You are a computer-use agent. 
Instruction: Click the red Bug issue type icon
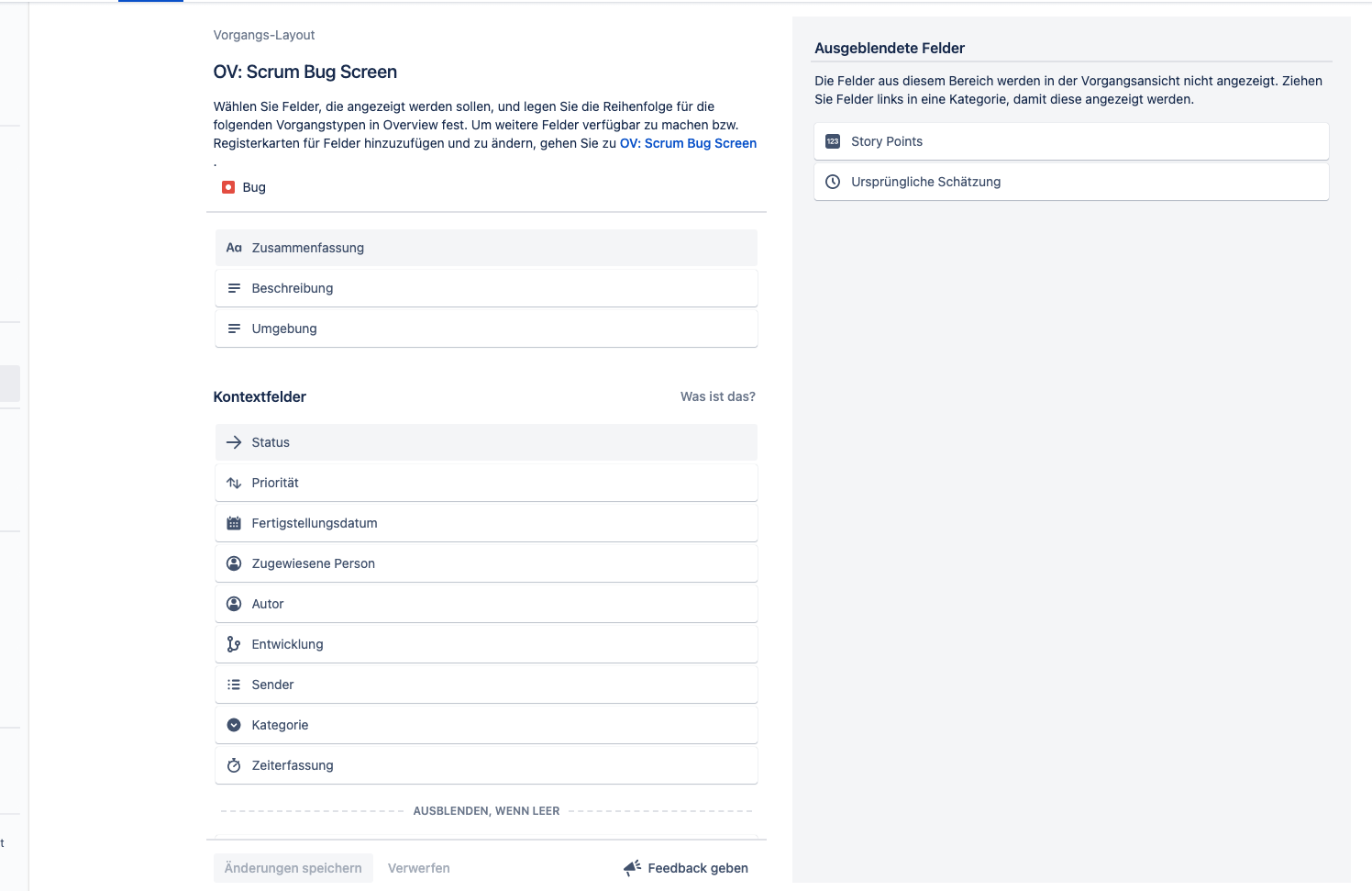point(228,187)
